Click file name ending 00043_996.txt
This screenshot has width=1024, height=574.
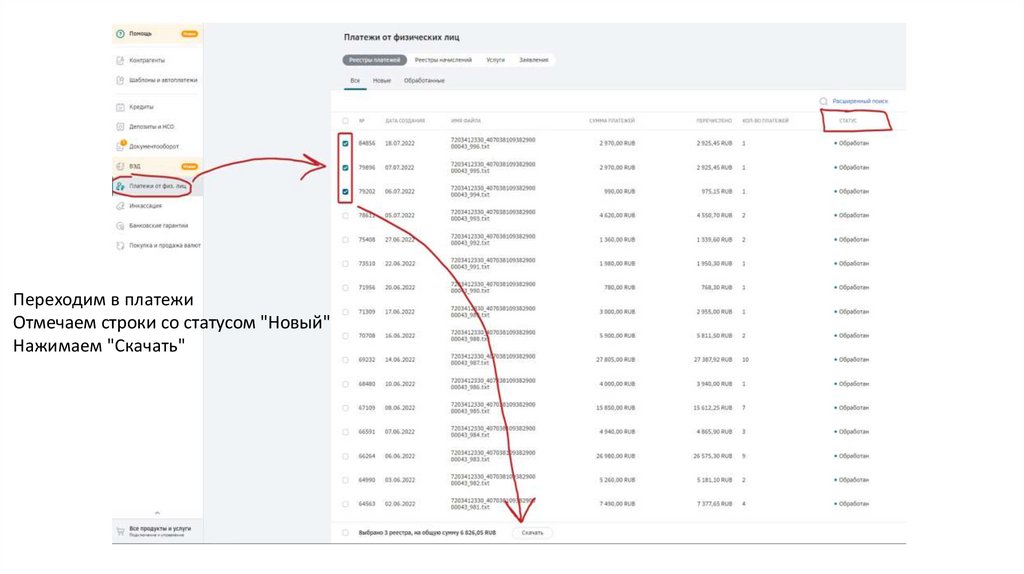coord(492,144)
